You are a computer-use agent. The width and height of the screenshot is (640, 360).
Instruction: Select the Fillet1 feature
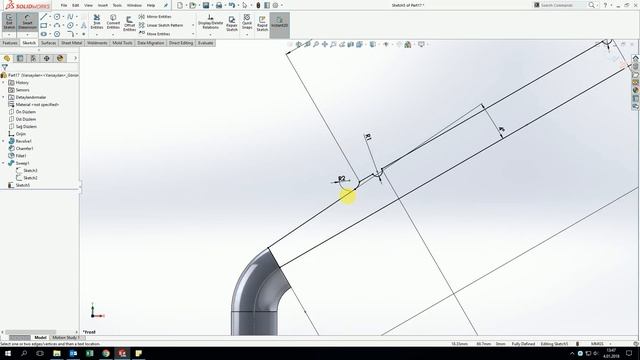click(x=17, y=156)
